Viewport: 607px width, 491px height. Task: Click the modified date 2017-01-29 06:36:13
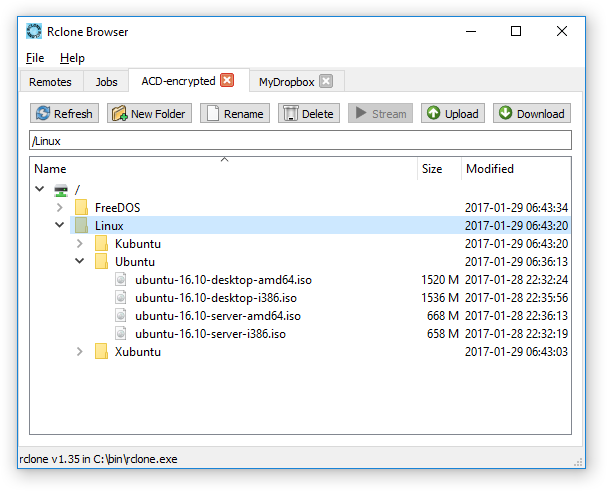tap(516, 262)
